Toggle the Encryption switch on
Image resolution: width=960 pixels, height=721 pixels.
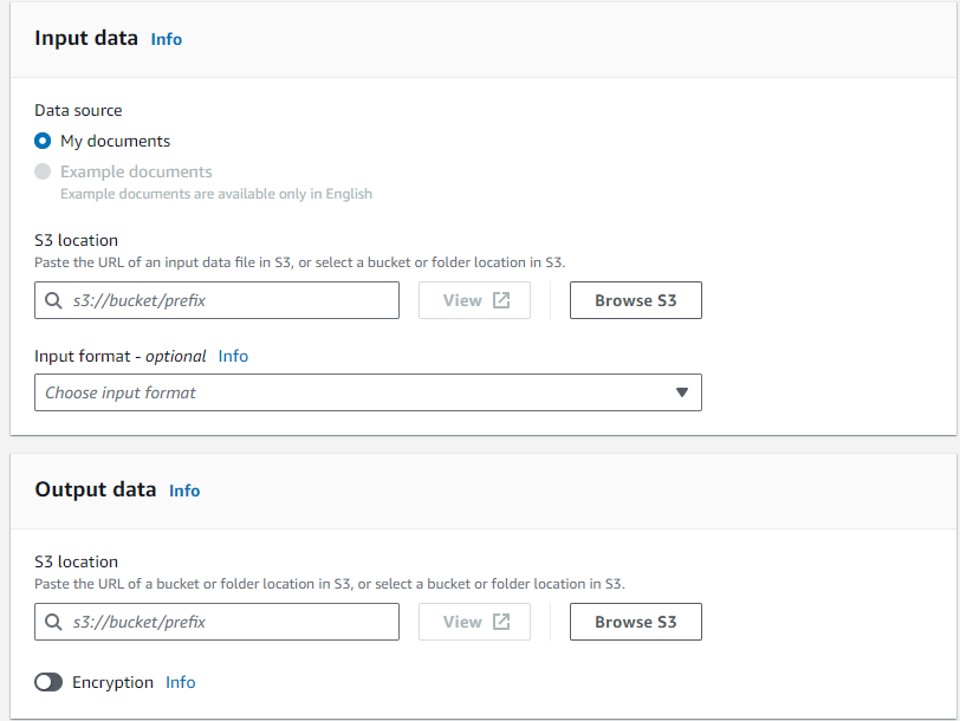48,682
